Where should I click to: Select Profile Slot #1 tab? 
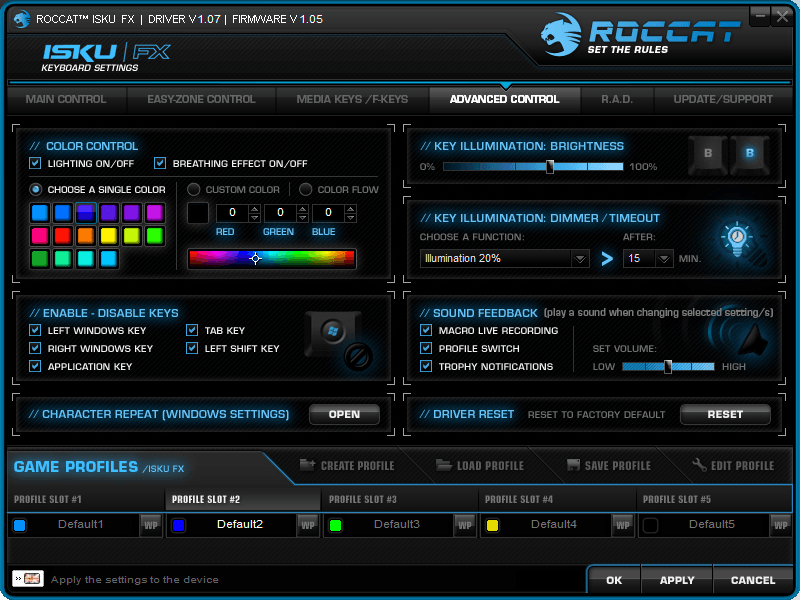coord(86,499)
